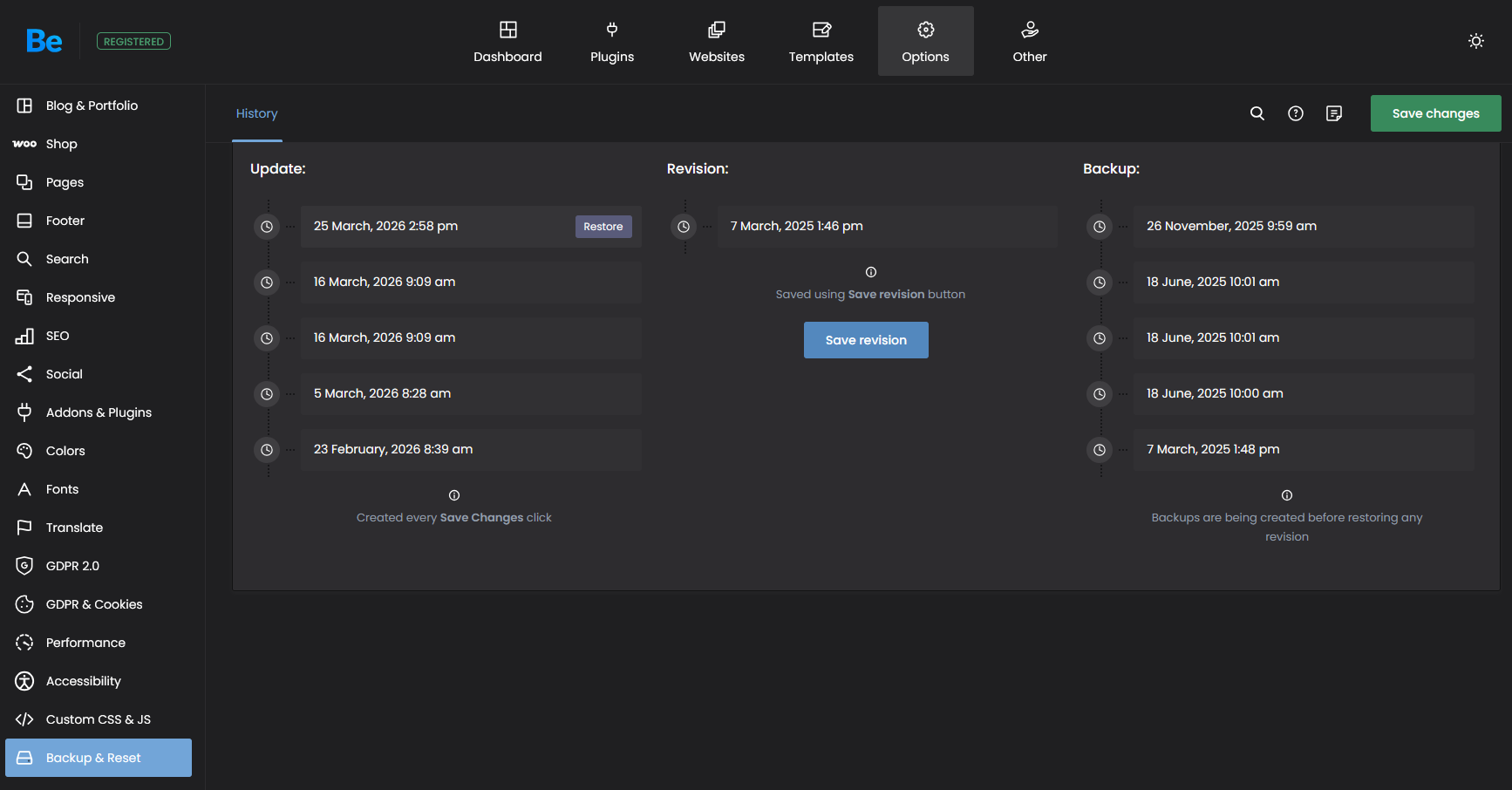Select the History tab
Screen dimensions: 1512x790
click(257, 113)
